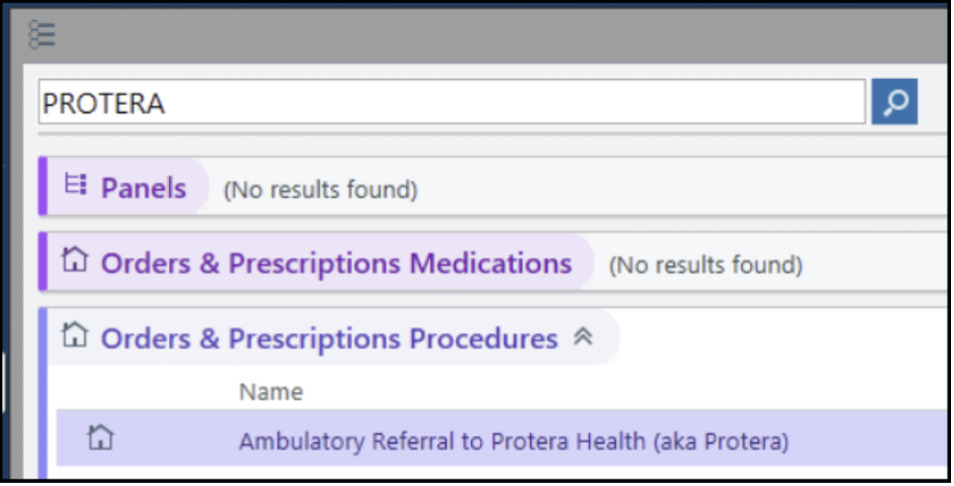Click house icon on Ambulatory Referral row
The height and width of the screenshot is (486, 954).
pos(99,438)
